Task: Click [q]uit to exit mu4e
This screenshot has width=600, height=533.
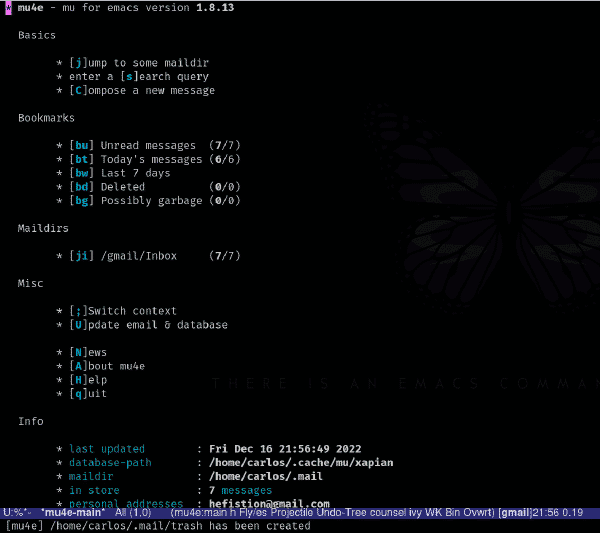Action: click(88, 393)
